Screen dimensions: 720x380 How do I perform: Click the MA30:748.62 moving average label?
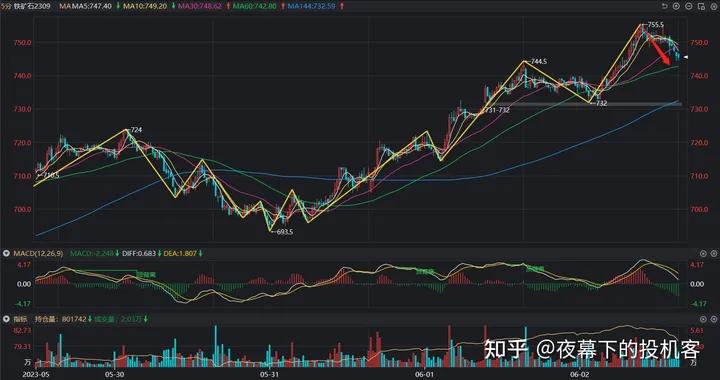point(200,6)
